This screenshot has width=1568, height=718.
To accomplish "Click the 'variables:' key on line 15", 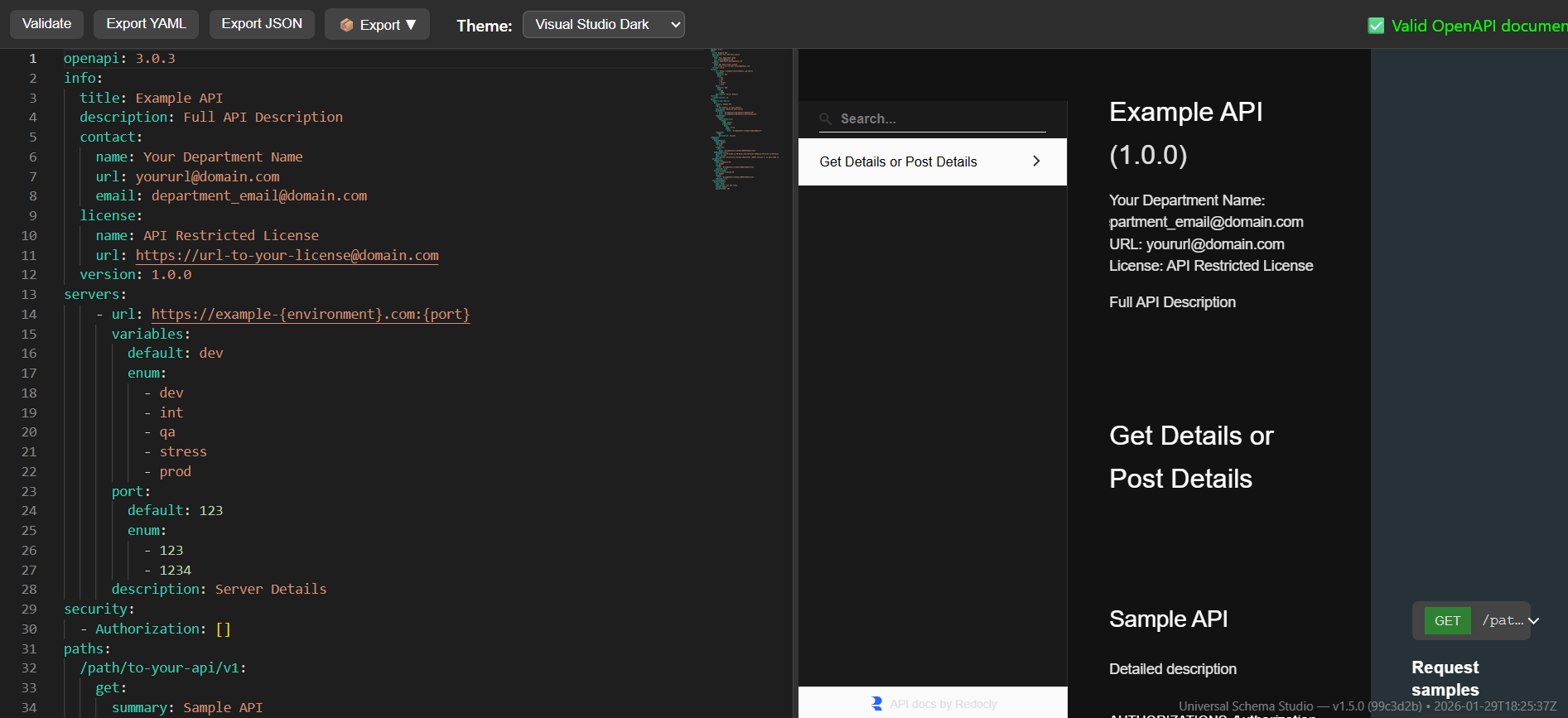I will (x=151, y=334).
